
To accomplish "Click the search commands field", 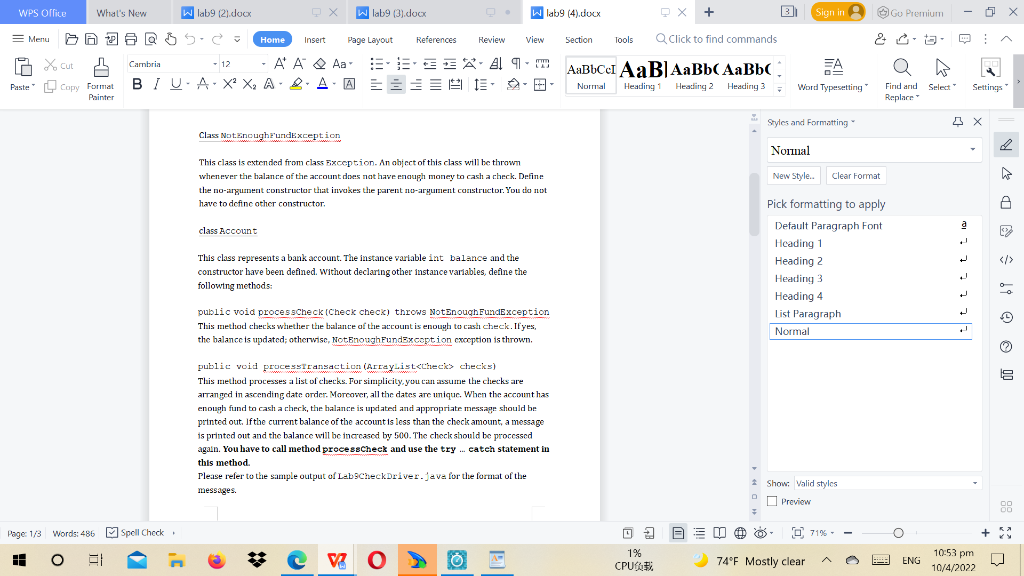I will (716, 39).
